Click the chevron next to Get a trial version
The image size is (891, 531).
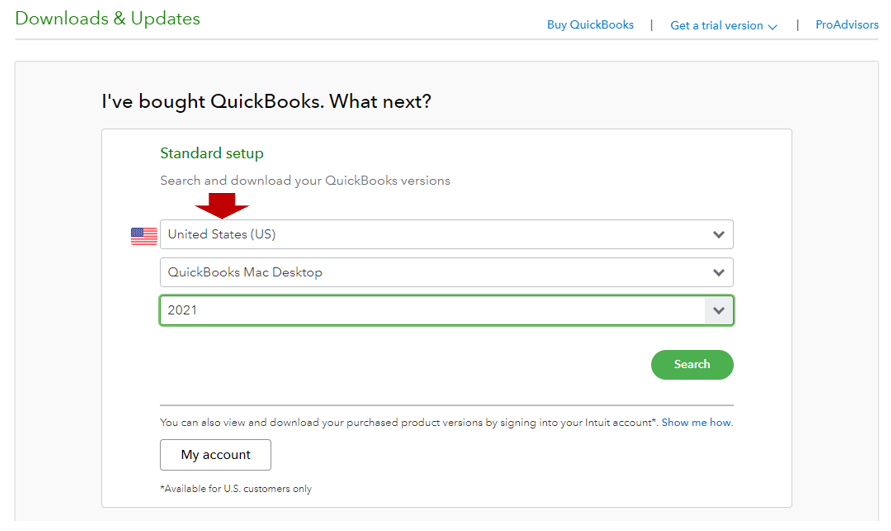[x=772, y=27]
